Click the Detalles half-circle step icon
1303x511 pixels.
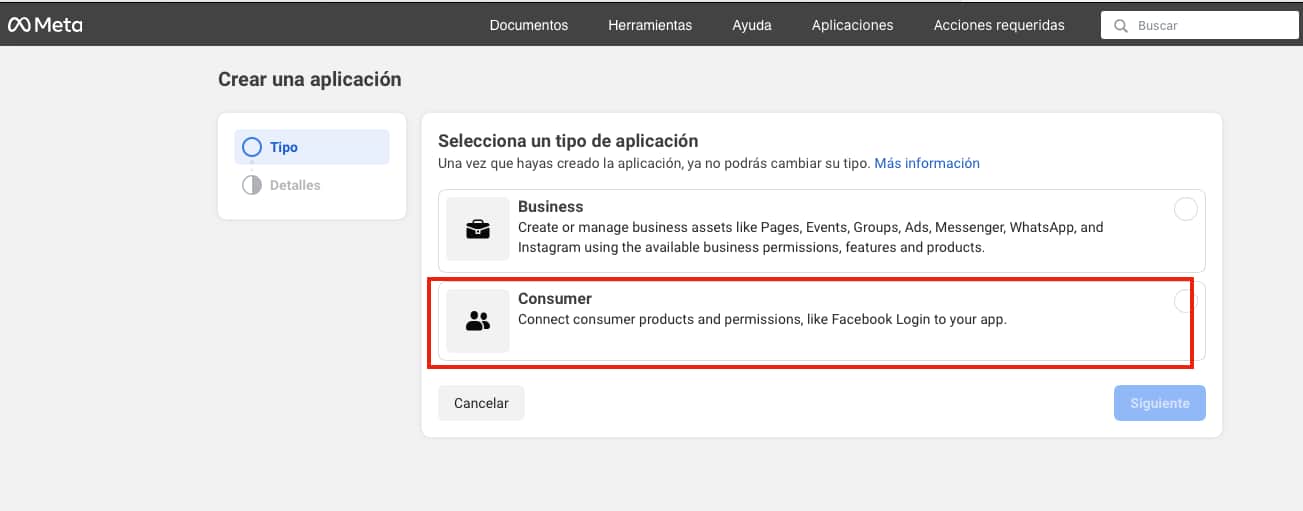(252, 185)
